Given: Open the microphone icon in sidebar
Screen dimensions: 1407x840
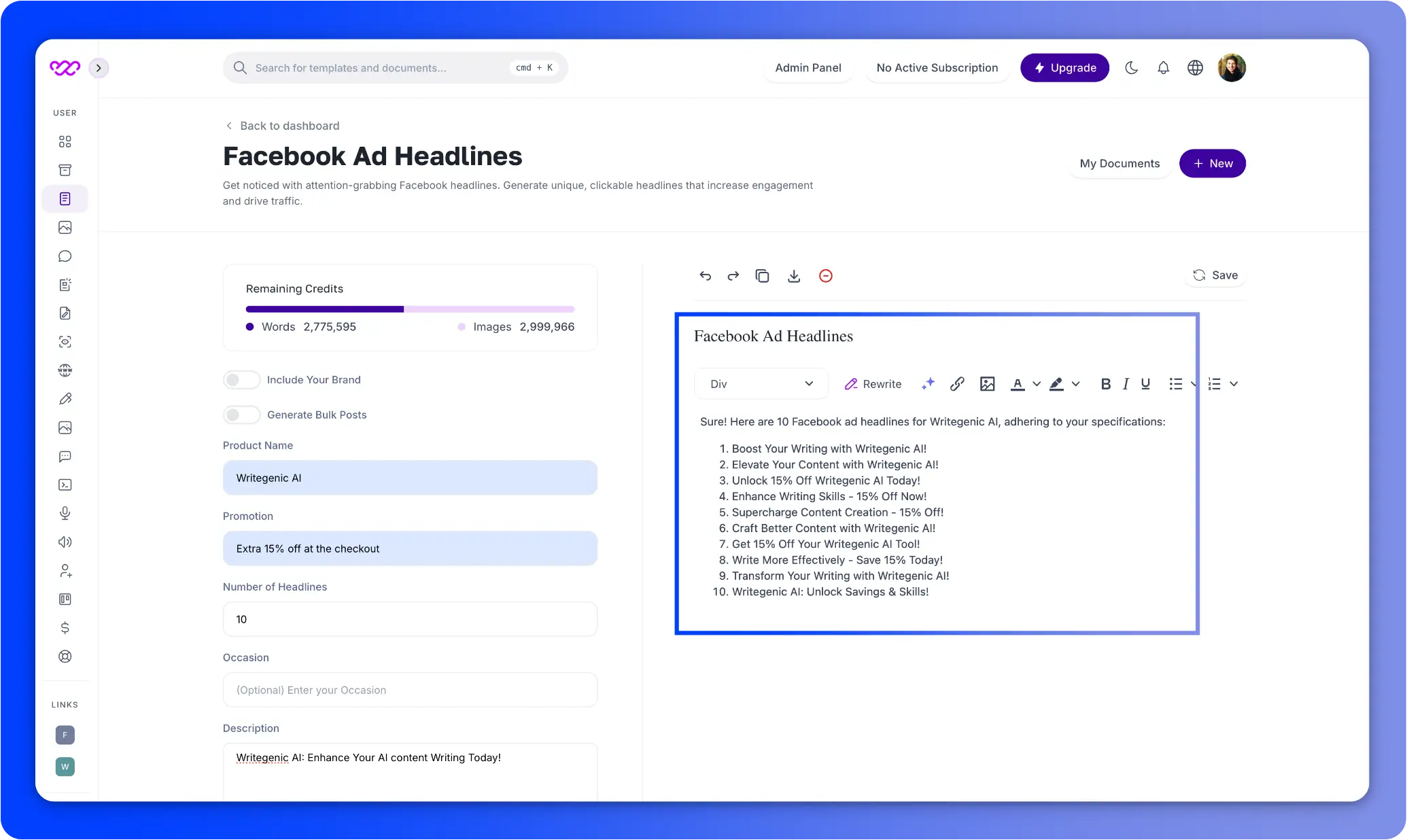Looking at the screenshot, I should coord(65,513).
